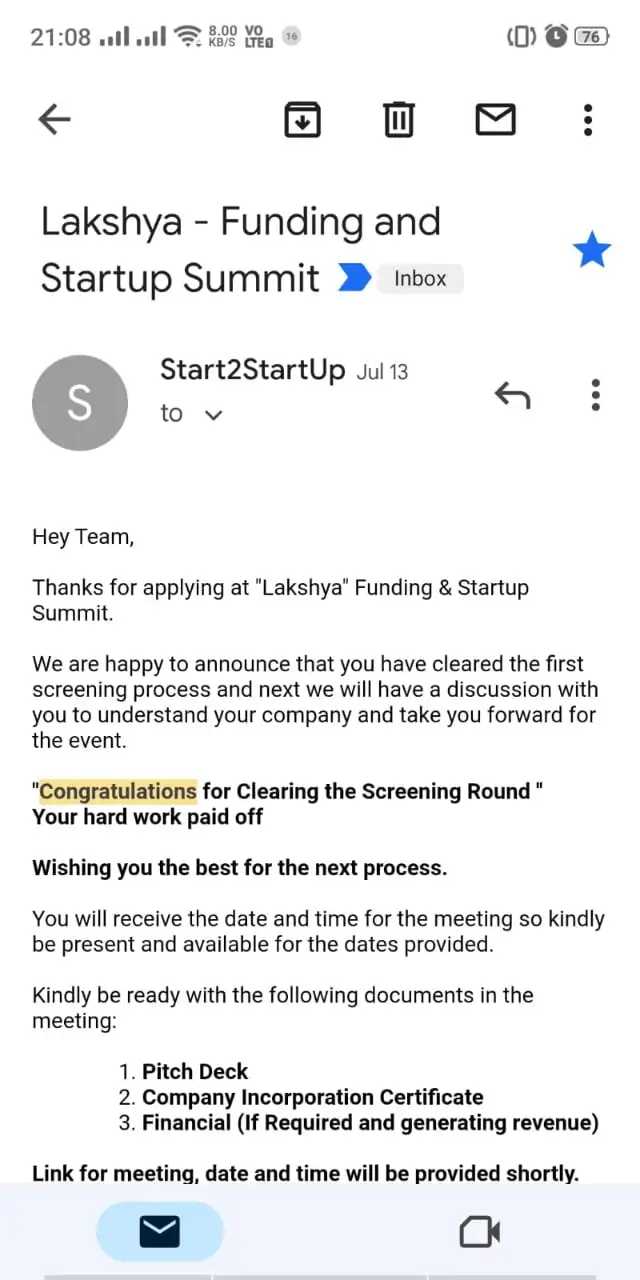This screenshot has width=640, height=1280.
Task: Tap the Start2StartUp sender name
Action: [x=252, y=371]
